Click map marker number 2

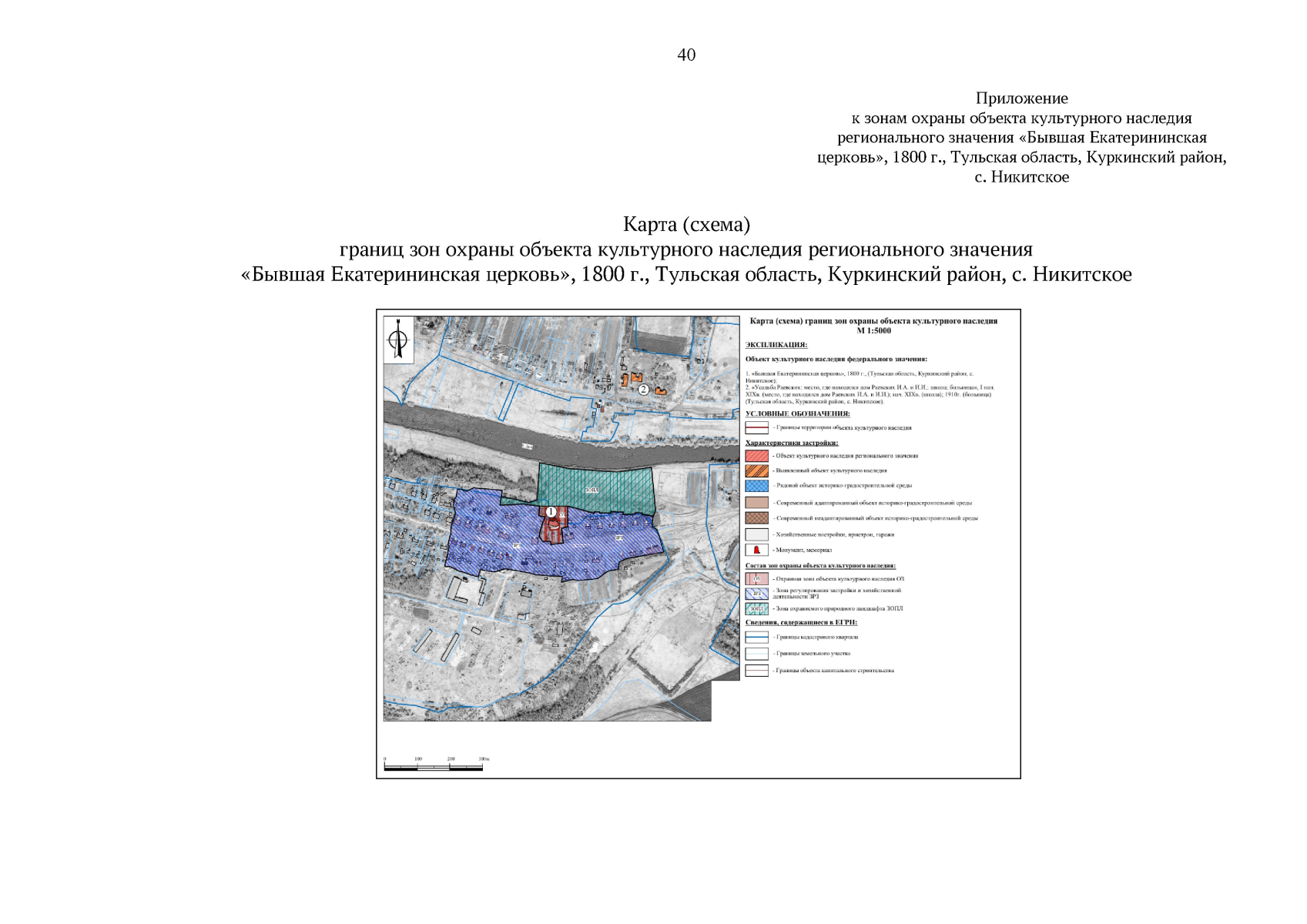tap(643, 390)
